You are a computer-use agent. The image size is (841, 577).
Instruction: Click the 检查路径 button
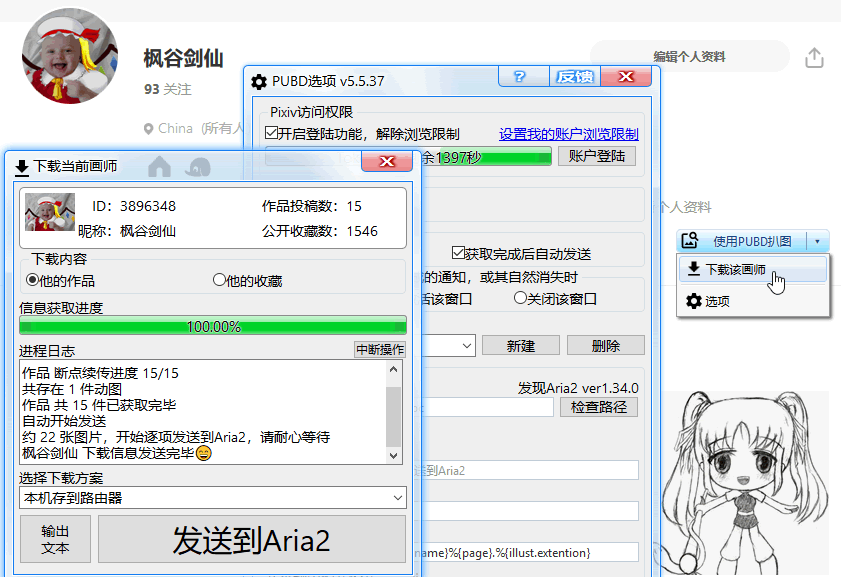599,407
